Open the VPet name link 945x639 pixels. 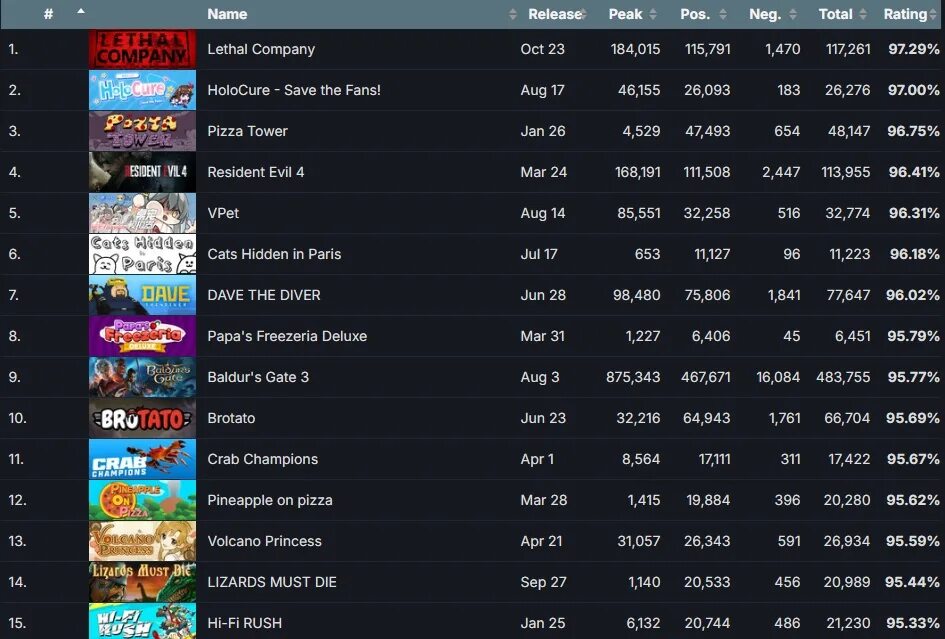click(x=223, y=213)
